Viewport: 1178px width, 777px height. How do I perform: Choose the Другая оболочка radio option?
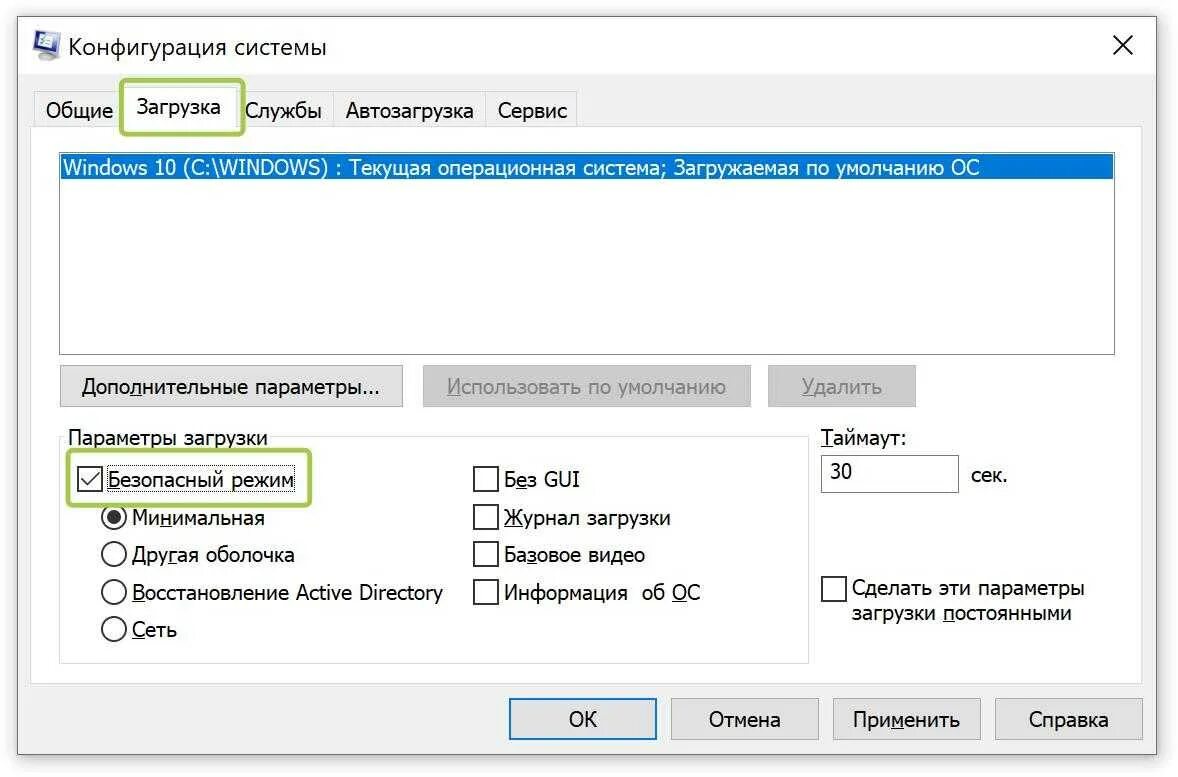coord(113,555)
